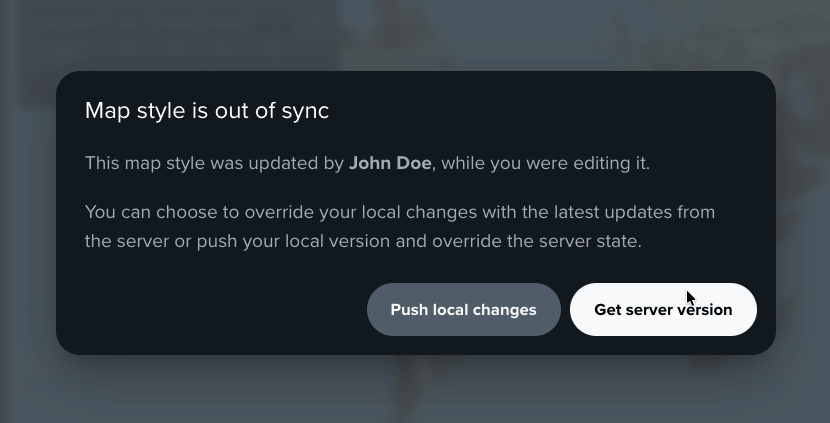Click the sentence about who updated the style
This screenshot has width=830, height=423.
367,163
